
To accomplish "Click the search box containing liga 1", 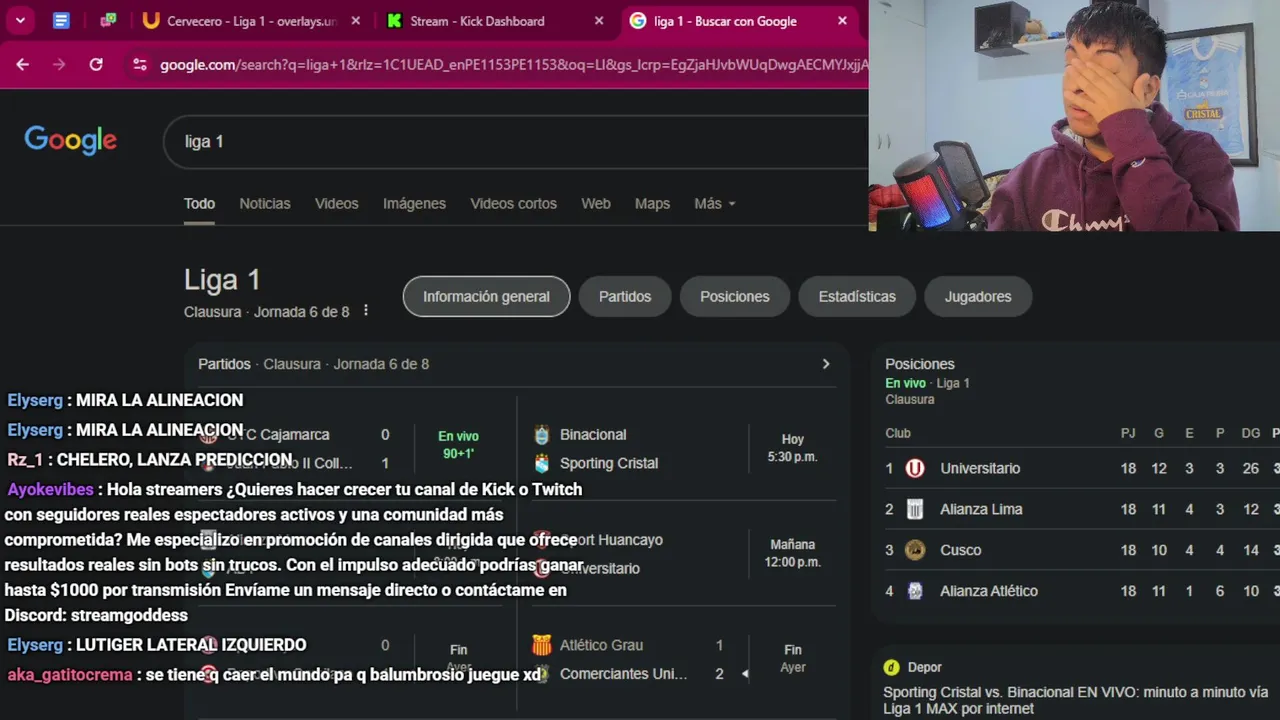I will click(516, 141).
